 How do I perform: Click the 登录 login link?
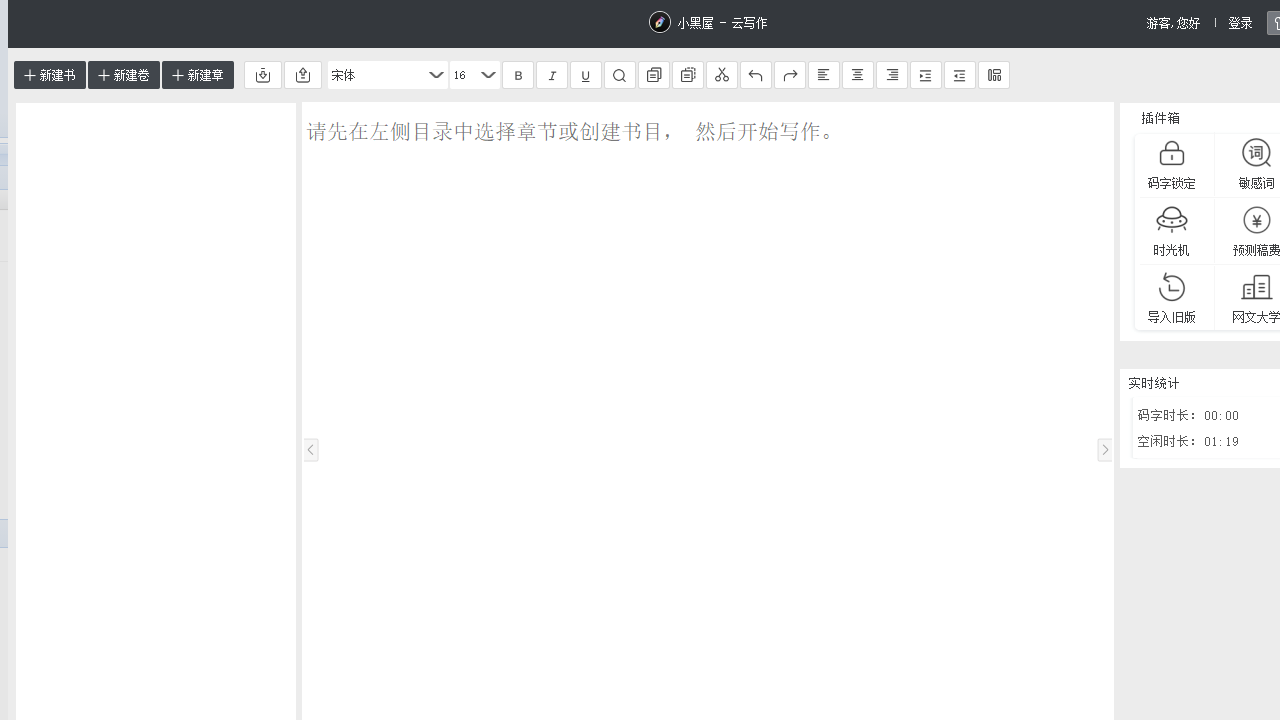coord(1240,23)
